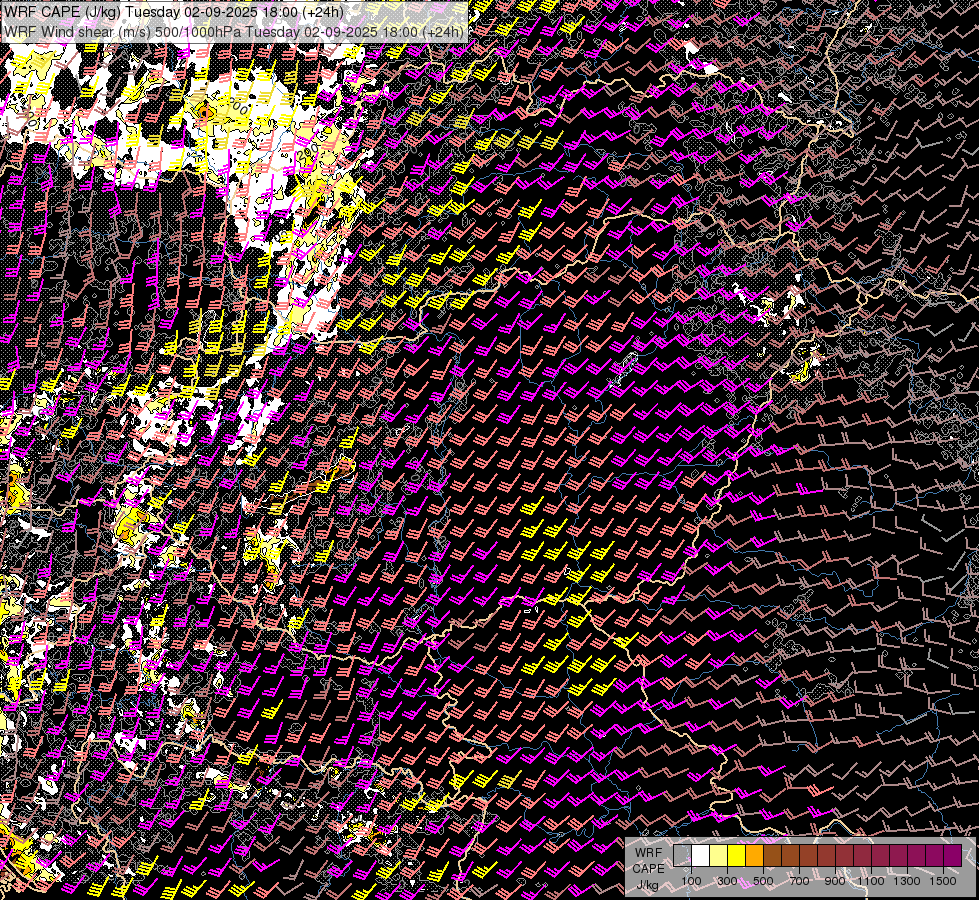Image resolution: width=979 pixels, height=900 pixels.
Task: Click the legend label "300"
Action: [x=727, y=881]
